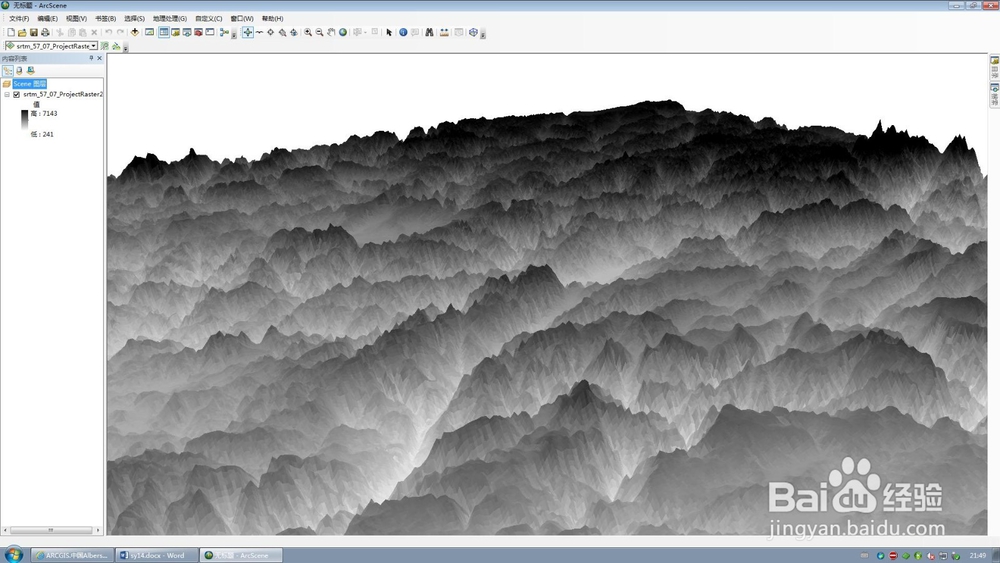
Task: Launch the ModelBuilder window
Action: point(224,32)
